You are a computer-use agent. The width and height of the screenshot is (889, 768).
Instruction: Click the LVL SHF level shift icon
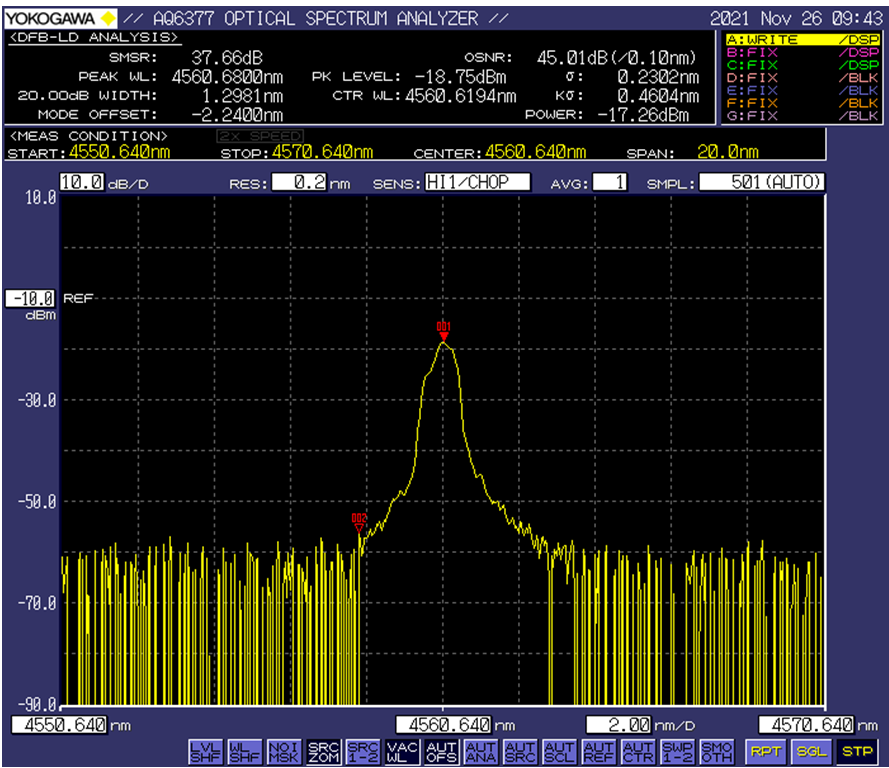204,751
